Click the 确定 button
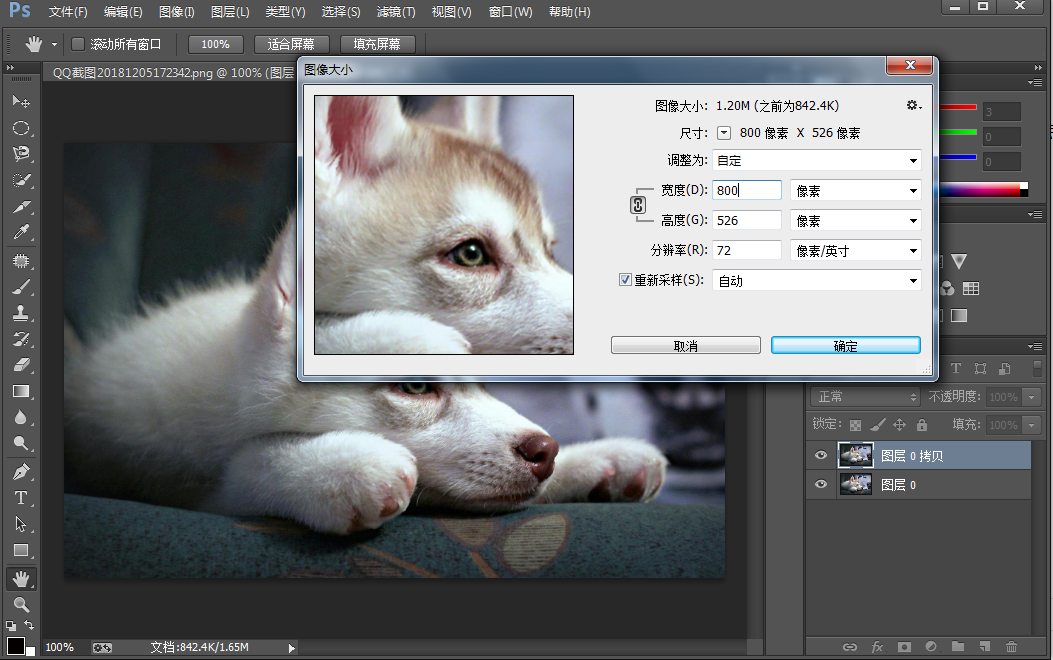Screen dimensions: 1053x660 [845, 345]
